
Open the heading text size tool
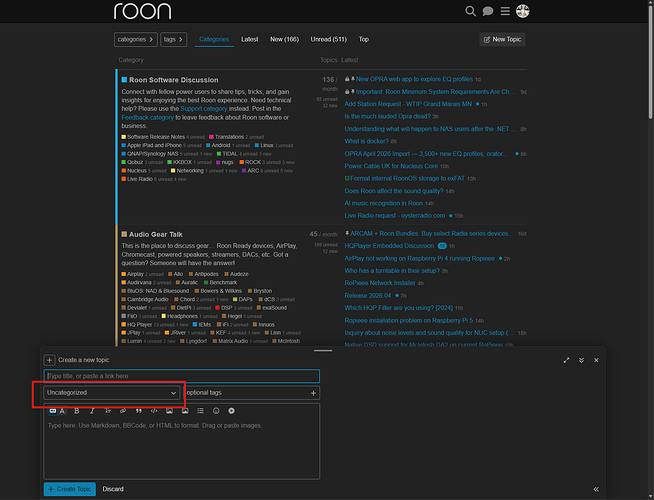coord(108,411)
